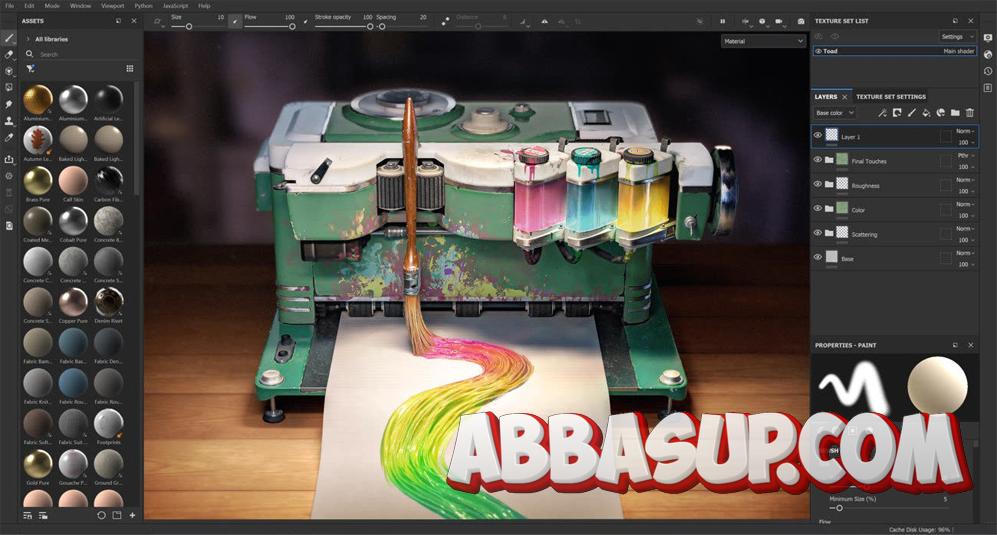Add a mask to the layer icon

click(x=897, y=113)
